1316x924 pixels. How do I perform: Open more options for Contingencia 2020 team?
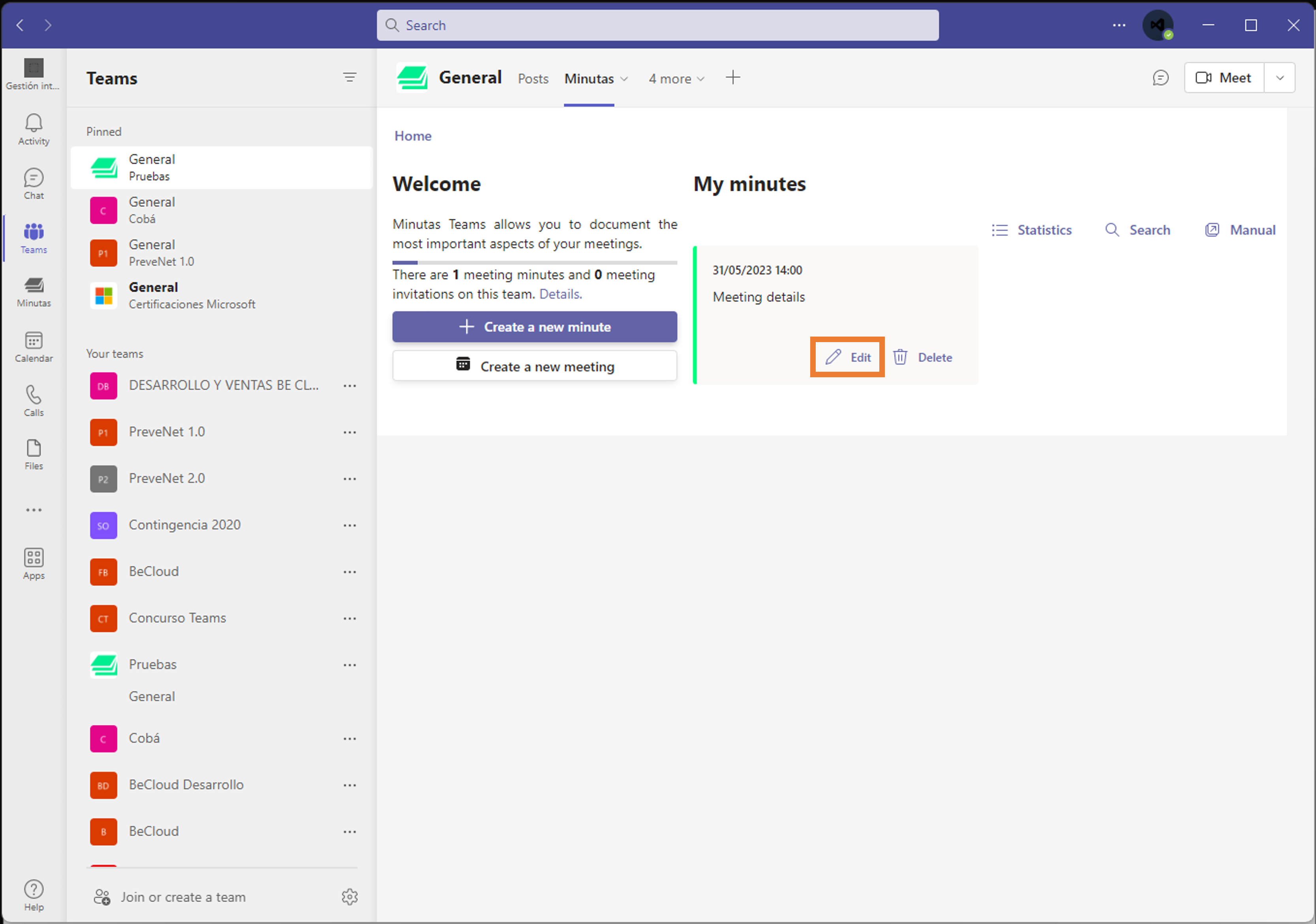(350, 525)
